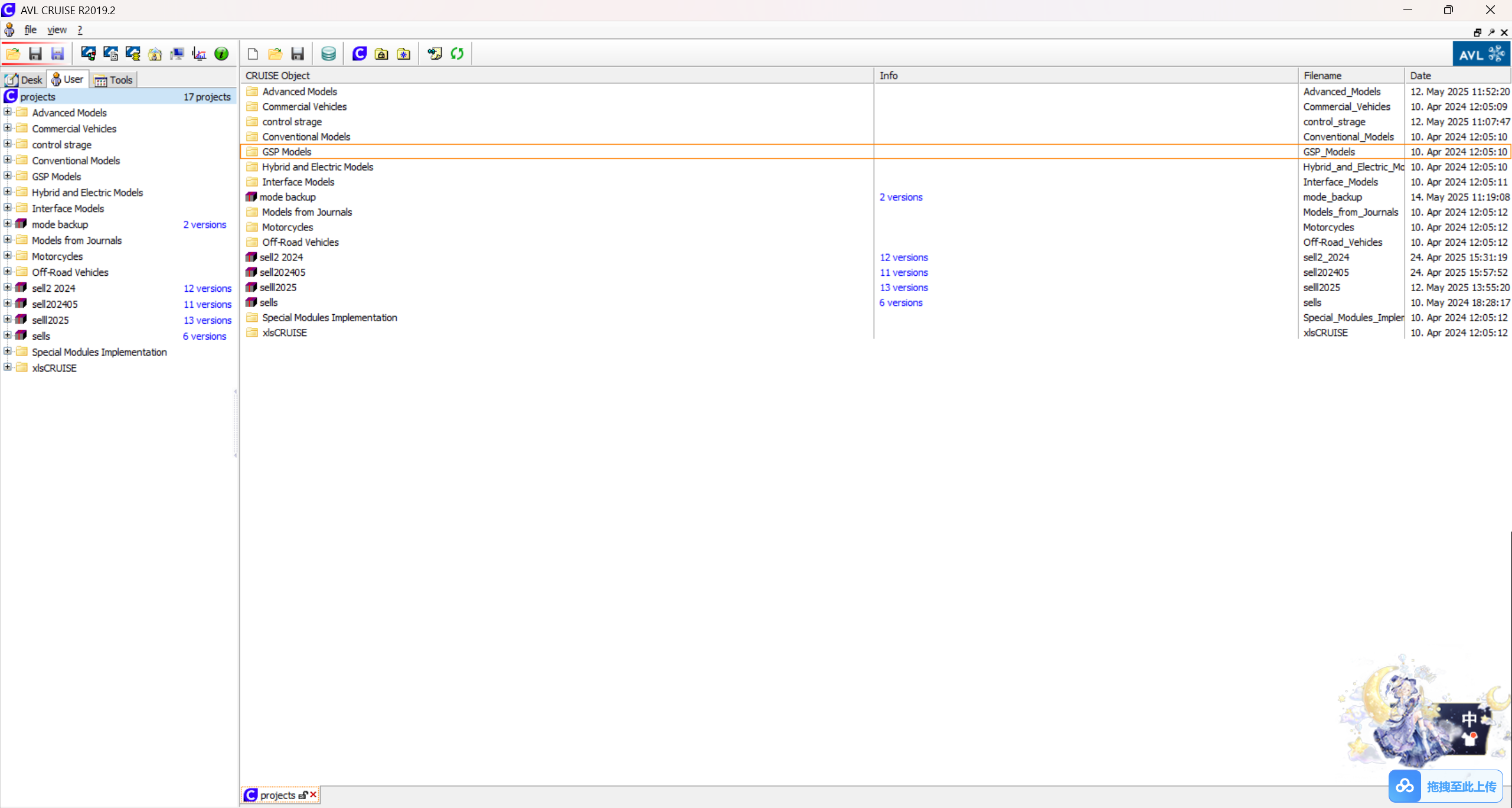
Task: Expand the sell2 2024 tree node
Action: pyautogui.click(x=8, y=288)
